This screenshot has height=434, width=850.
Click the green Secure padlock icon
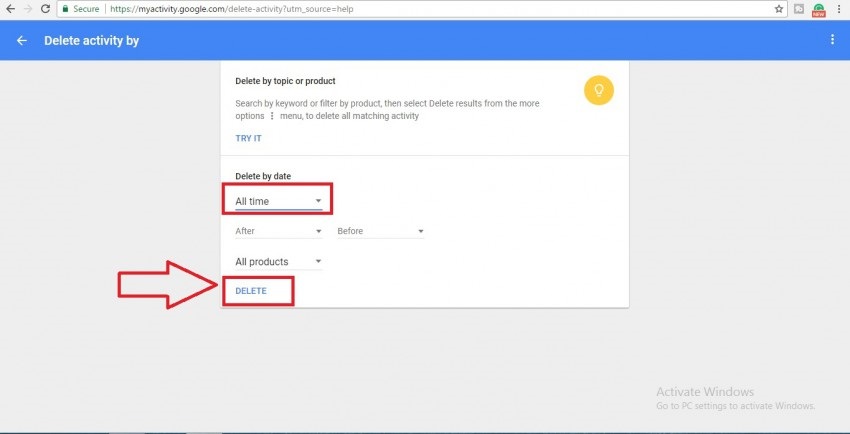[66, 9]
